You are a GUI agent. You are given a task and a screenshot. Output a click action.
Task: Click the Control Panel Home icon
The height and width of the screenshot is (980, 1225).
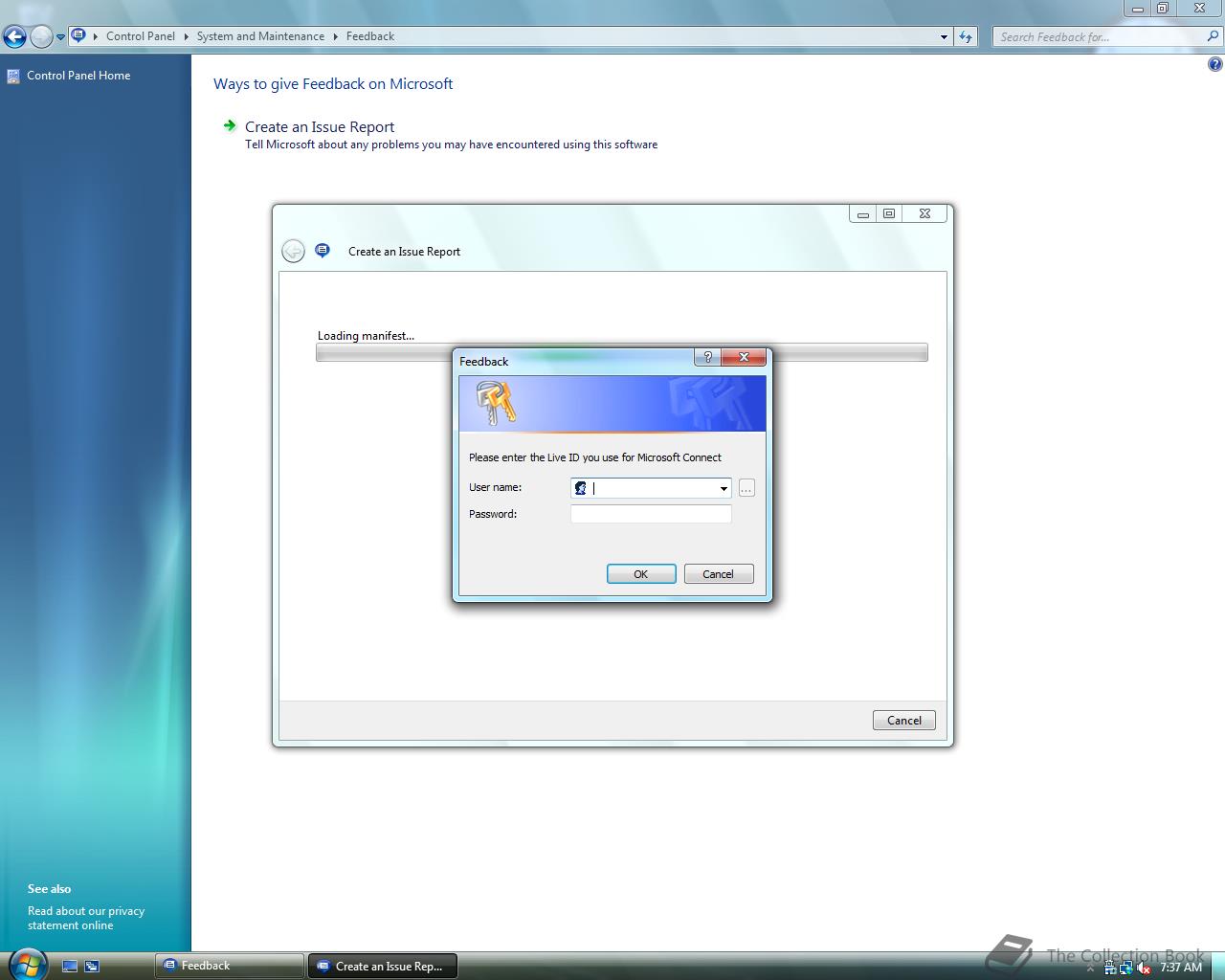[x=13, y=77]
